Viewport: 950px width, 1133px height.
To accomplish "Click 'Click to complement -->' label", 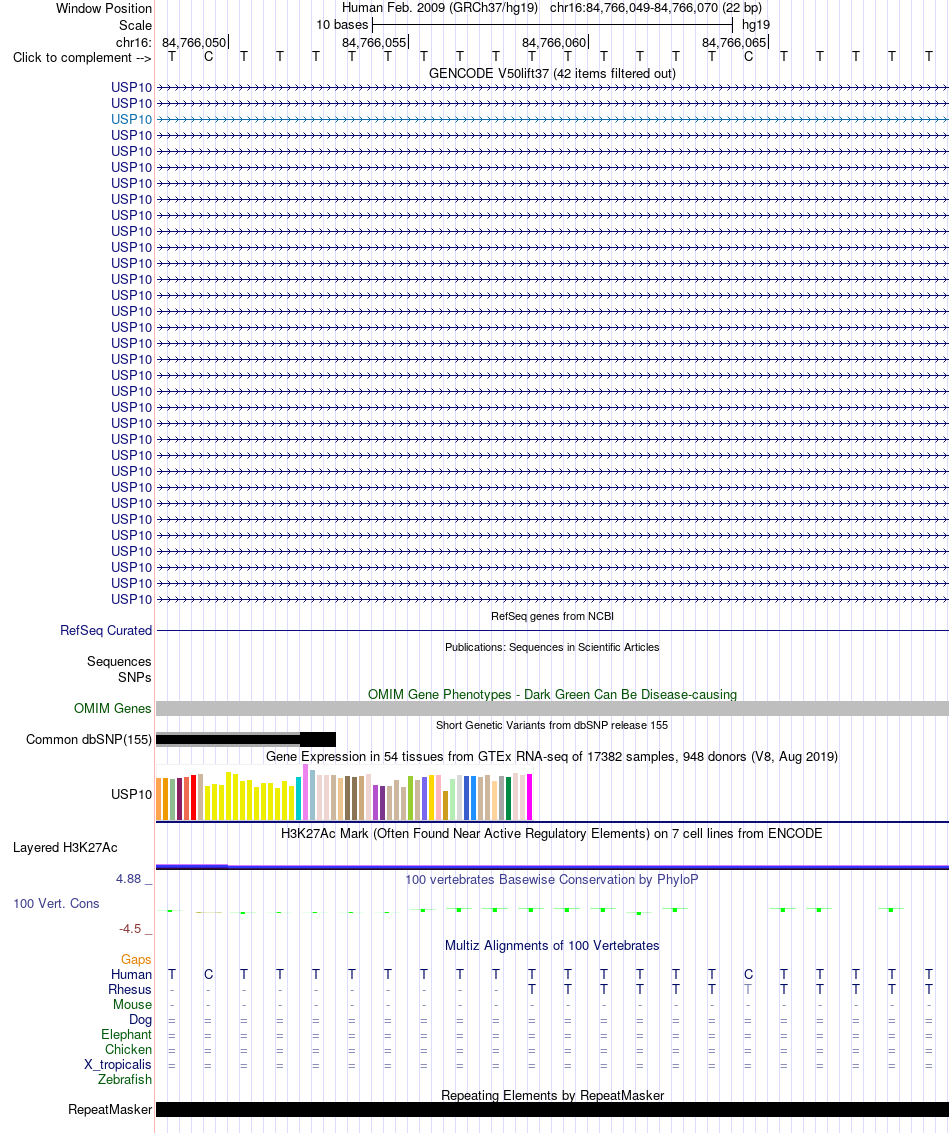I will pos(82,58).
